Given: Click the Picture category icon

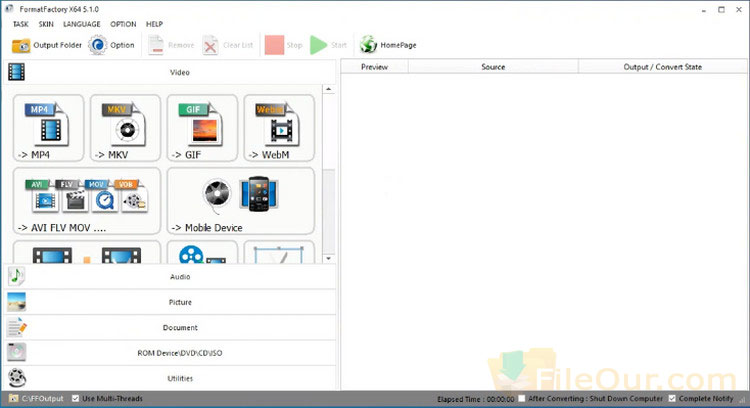Looking at the screenshot, I should tap(16, 302).
